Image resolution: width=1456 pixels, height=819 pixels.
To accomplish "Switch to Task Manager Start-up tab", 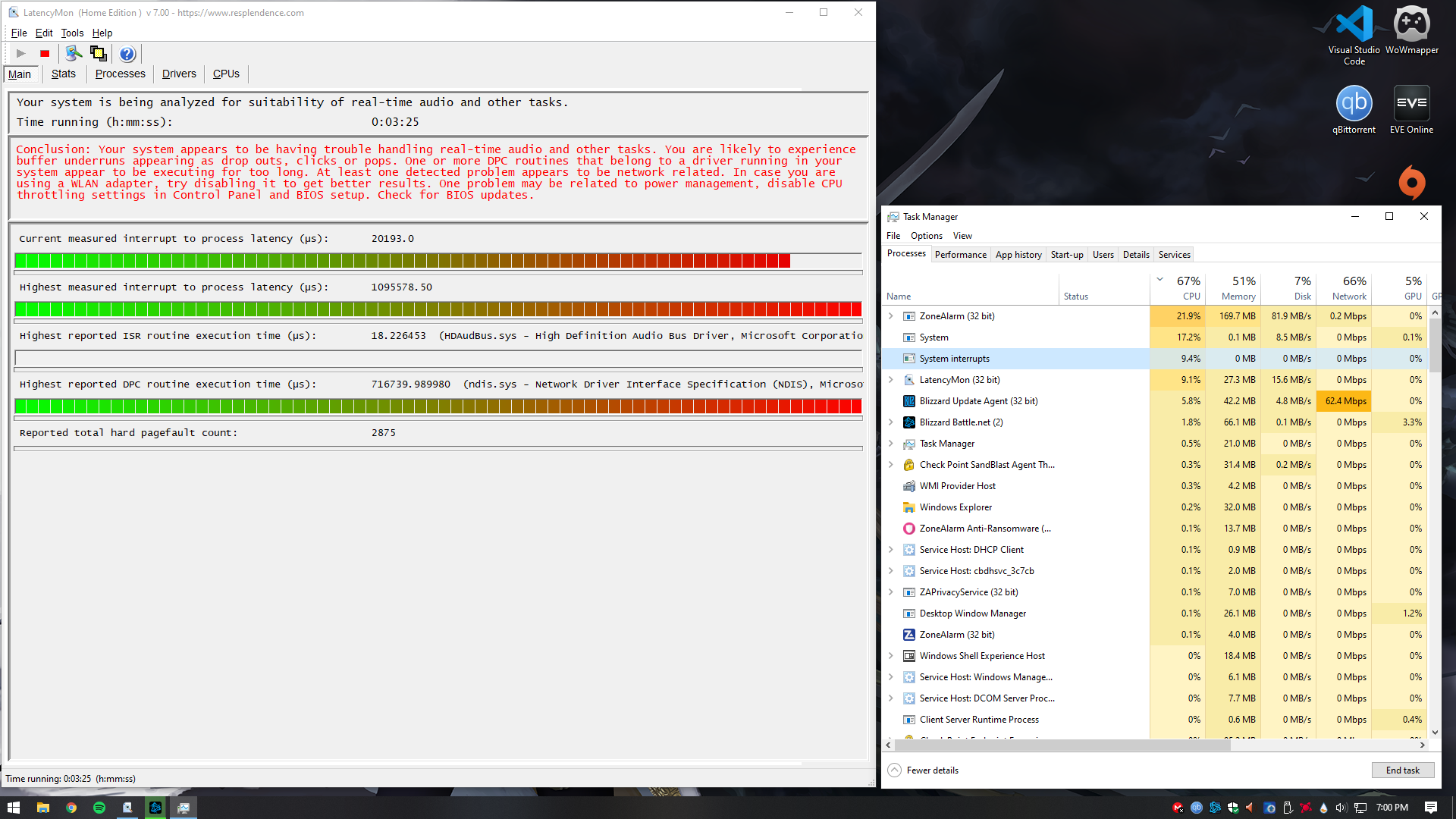I will (x=1067, y=255).
